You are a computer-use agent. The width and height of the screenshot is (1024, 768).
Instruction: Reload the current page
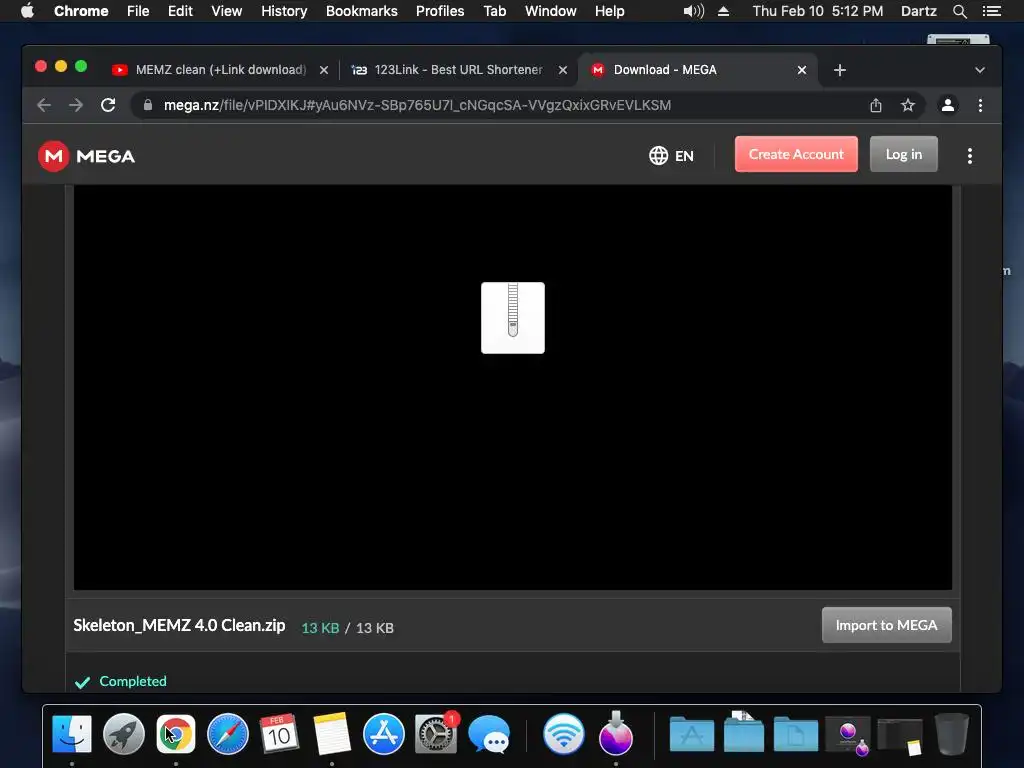pyautogui.click(x=108, y=105)
